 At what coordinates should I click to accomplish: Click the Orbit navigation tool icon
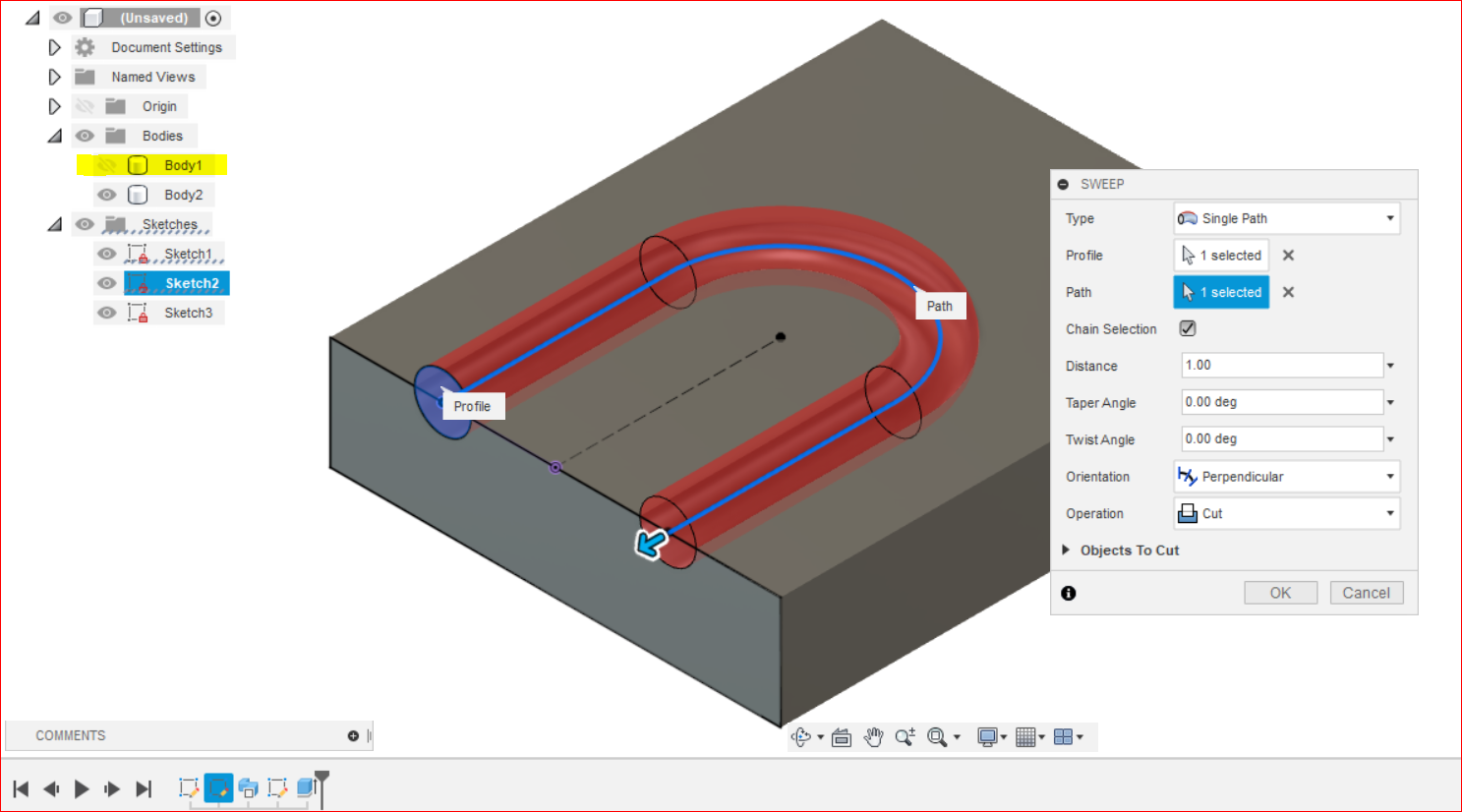click(801, 737)
